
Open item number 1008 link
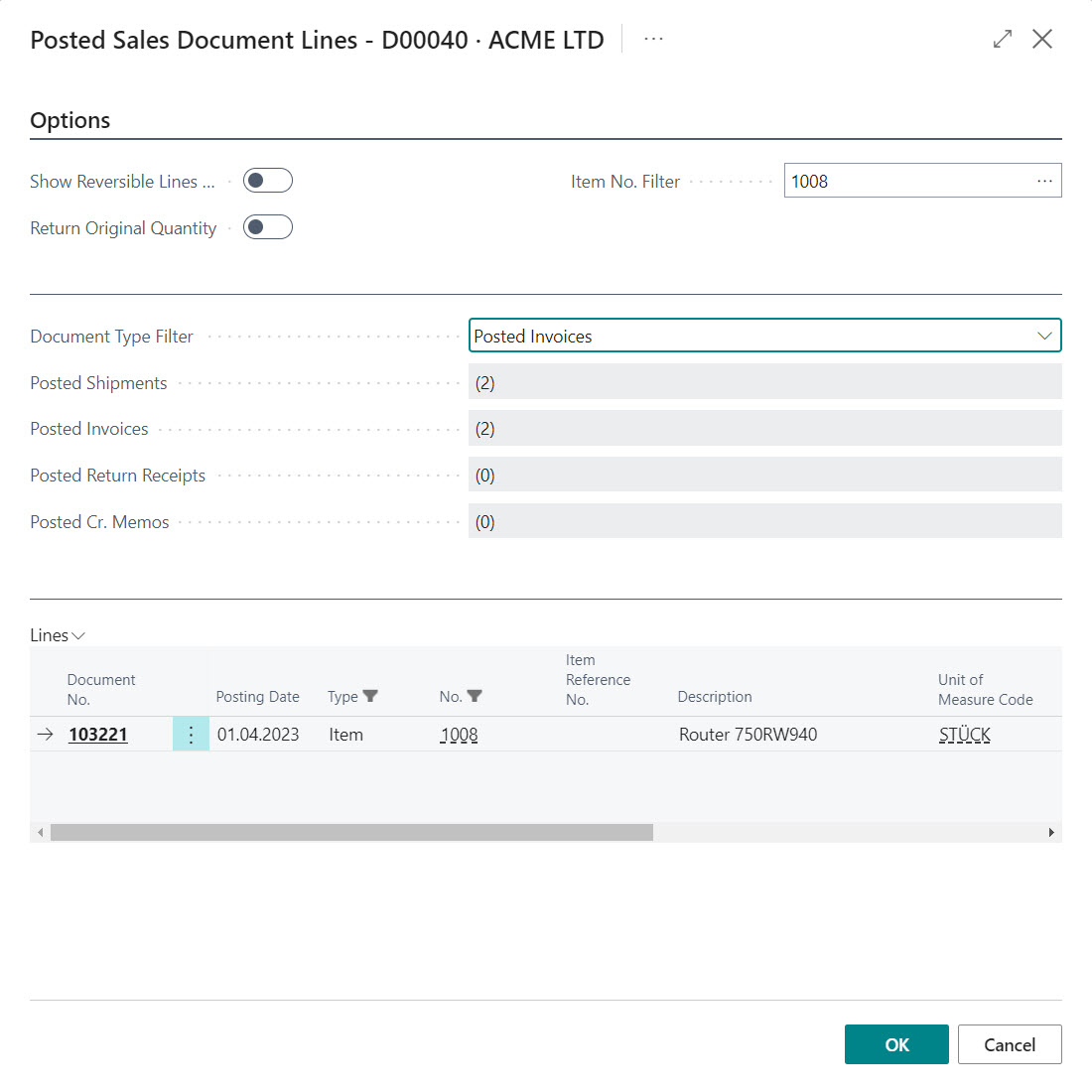coord(460,735)
